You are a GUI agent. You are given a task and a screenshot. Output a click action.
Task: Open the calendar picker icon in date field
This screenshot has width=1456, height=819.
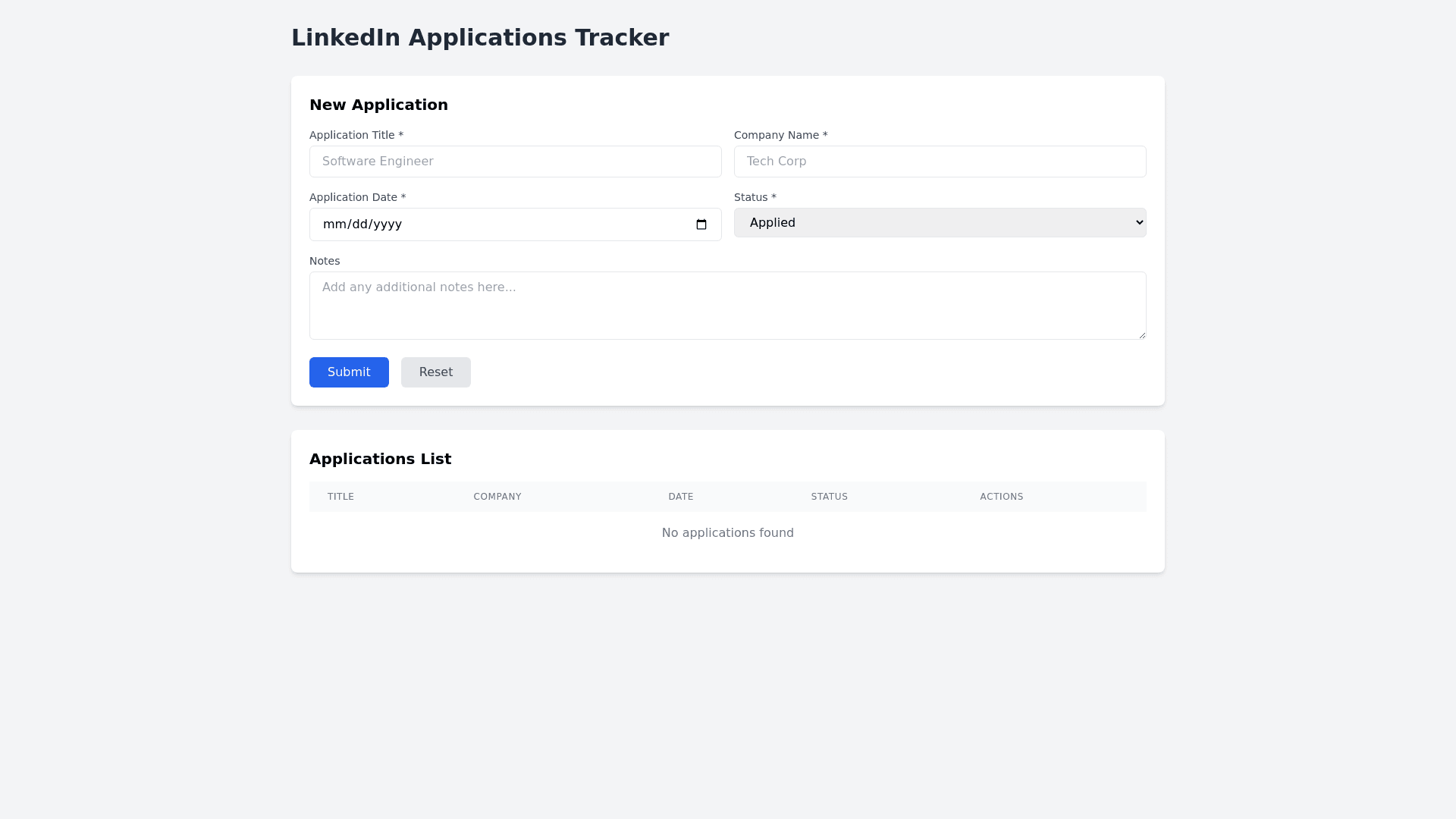pos(701,224)
